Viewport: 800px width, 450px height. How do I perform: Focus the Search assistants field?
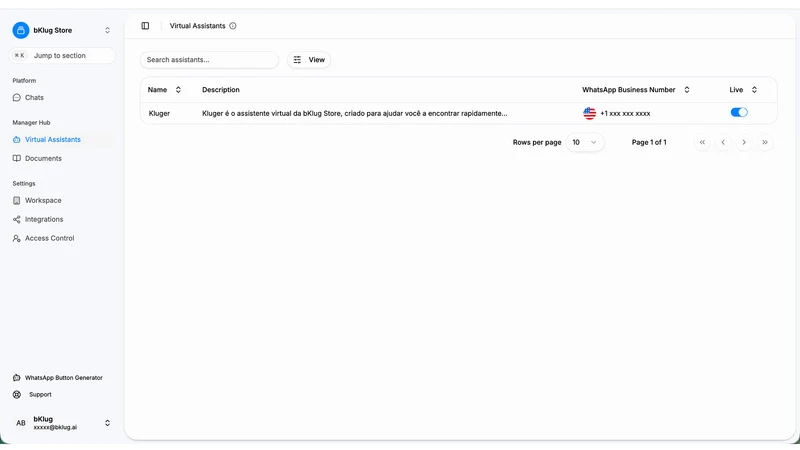tap(209, 60)
